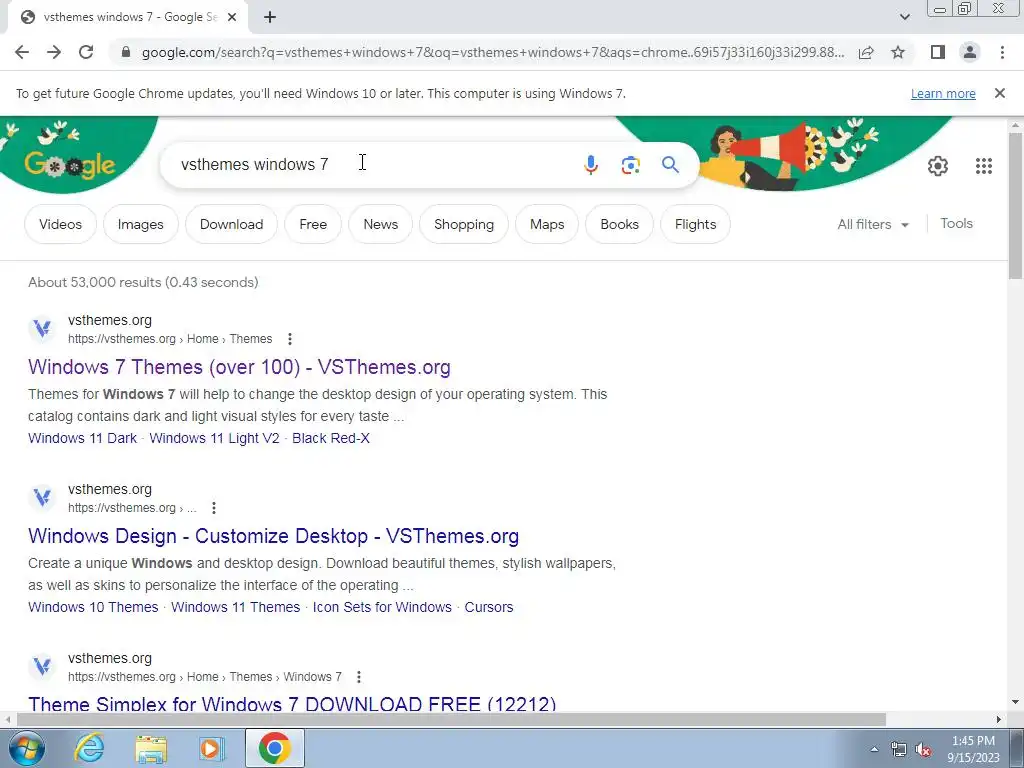
Task: Open the Windows 11 Themes sitelink
Action: (x=235, y=607)
